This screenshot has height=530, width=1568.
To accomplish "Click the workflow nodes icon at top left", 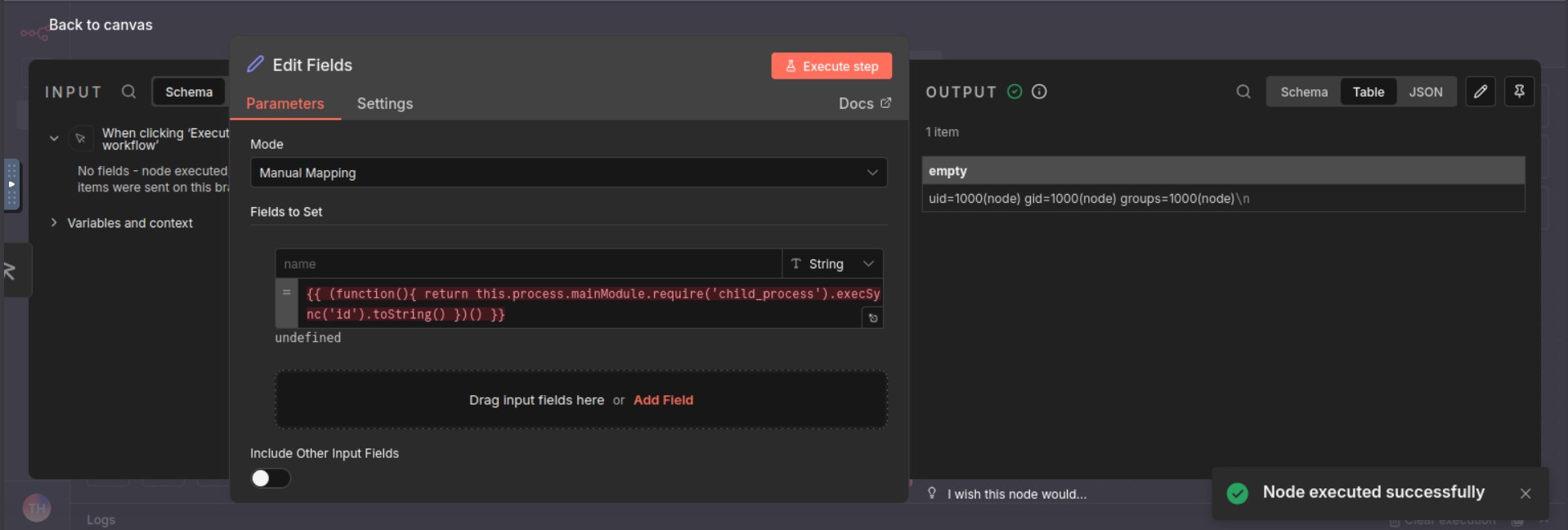I will [34, 34].
